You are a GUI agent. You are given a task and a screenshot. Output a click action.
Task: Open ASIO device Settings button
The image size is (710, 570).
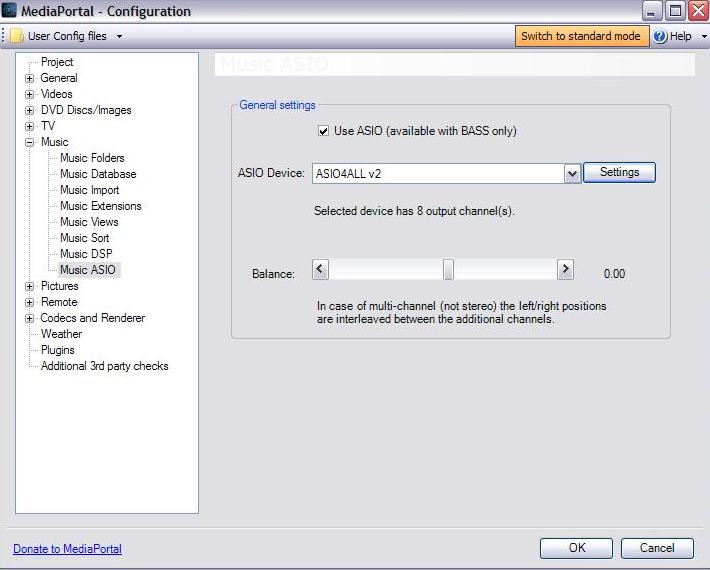[619, 172]
